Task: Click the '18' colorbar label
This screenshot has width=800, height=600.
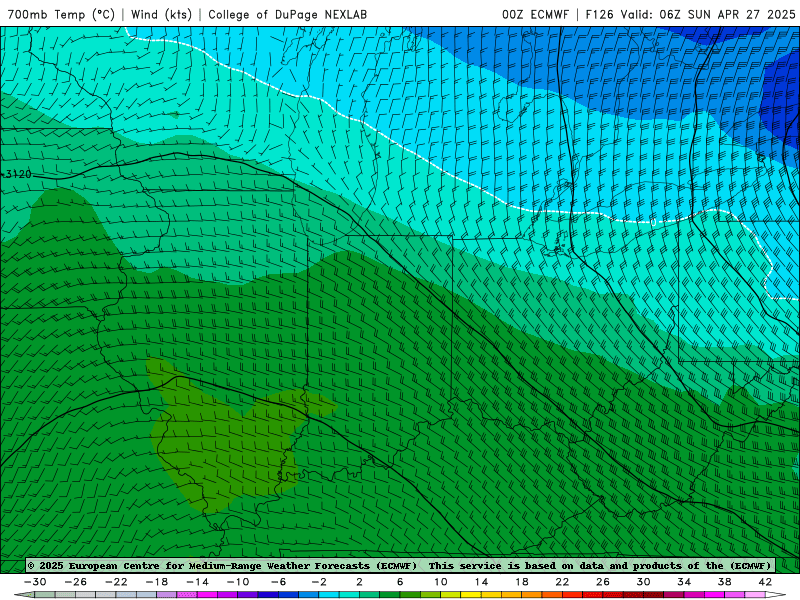Action: coord(521,582)
